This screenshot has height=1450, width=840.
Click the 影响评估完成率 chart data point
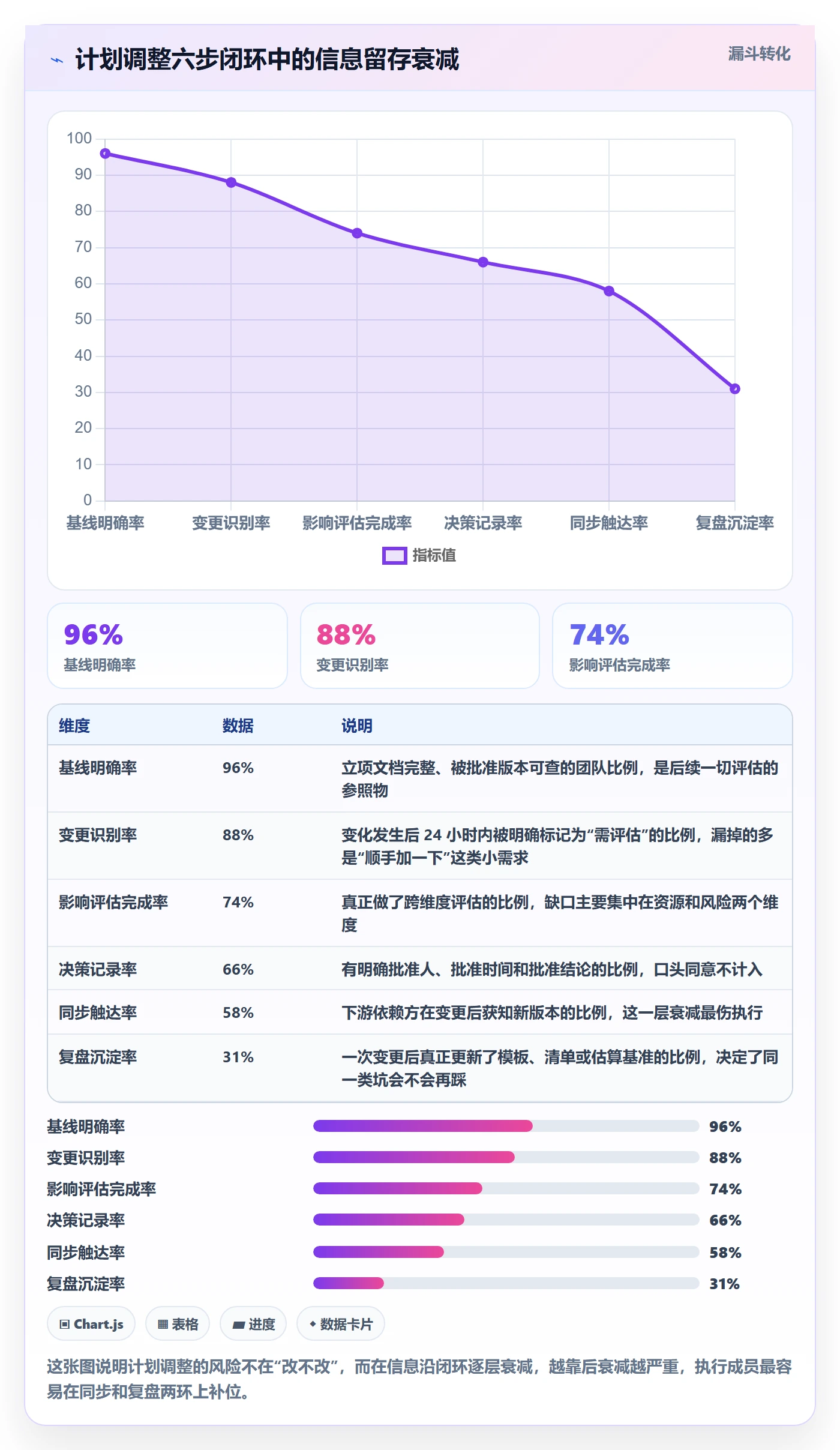coord(357,233)
